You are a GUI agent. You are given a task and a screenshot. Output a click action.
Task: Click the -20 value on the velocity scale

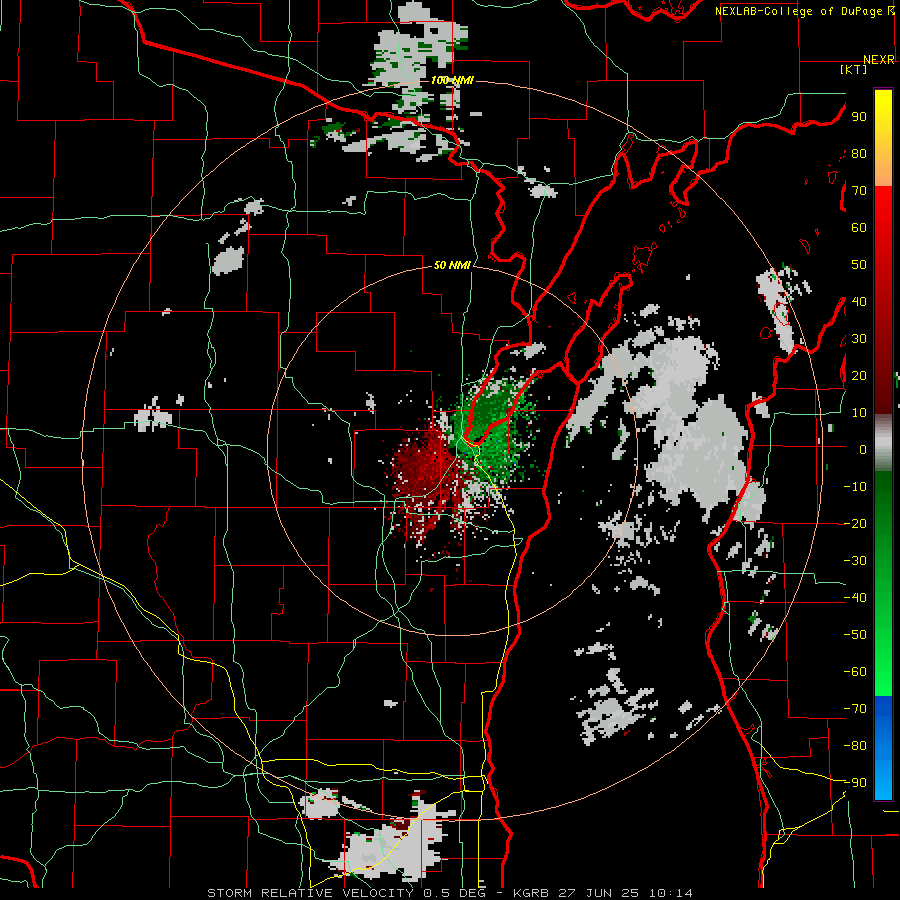pyautogui.click(x=855, y=523)
